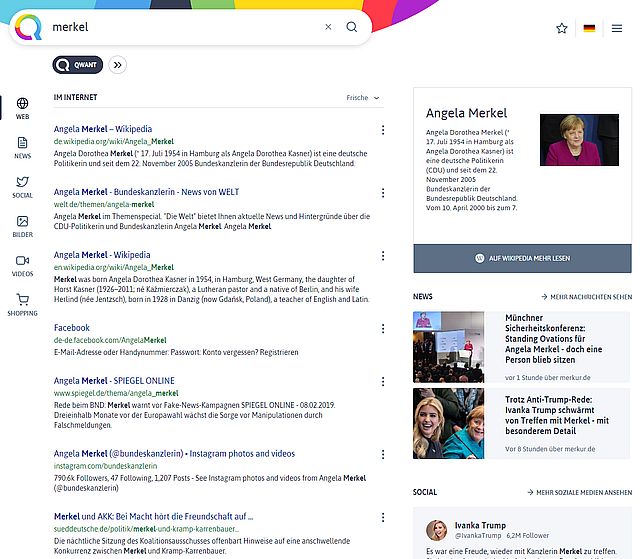Click 'Mehr Nachrichten sehen' link
640x559 pixels.
[587, 297]
